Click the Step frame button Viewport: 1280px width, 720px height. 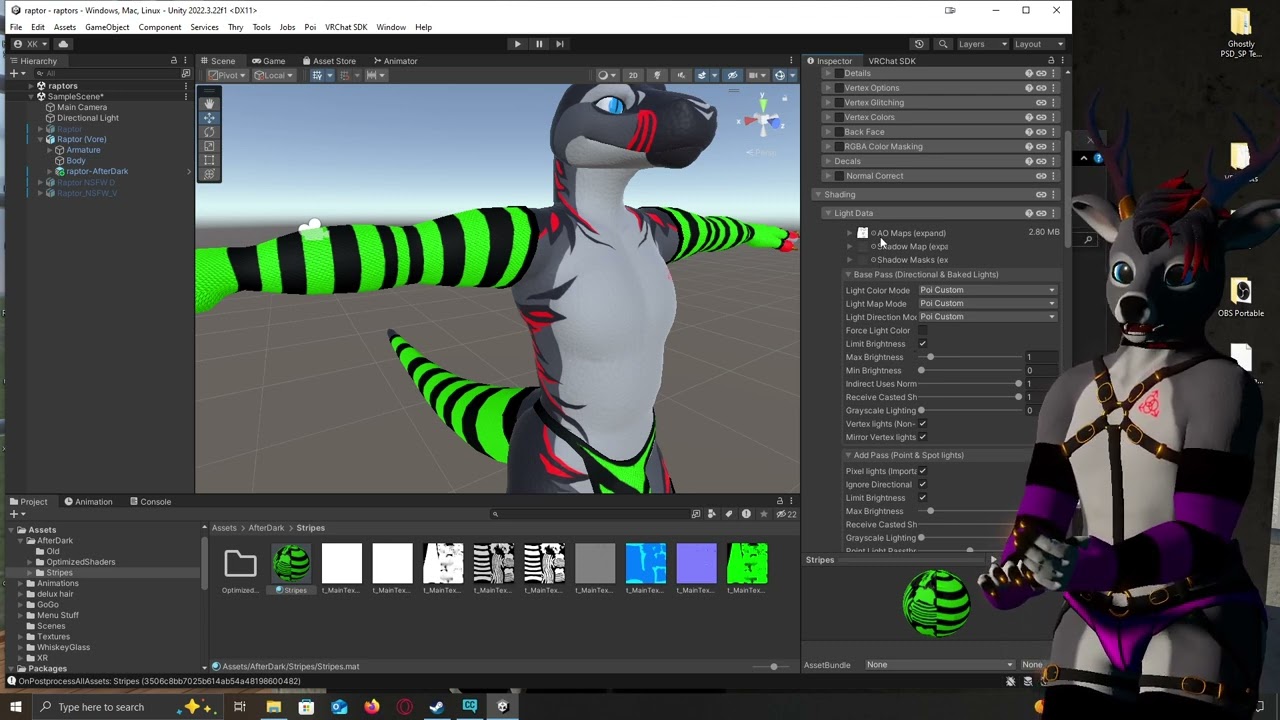[x=560, y=44]
